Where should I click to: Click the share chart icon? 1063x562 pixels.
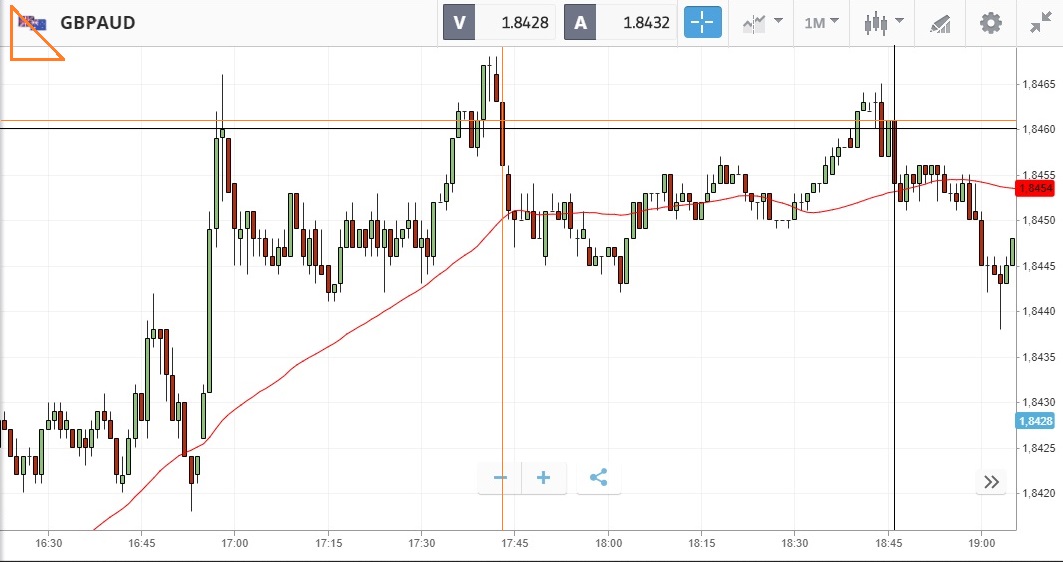point(598,478)
